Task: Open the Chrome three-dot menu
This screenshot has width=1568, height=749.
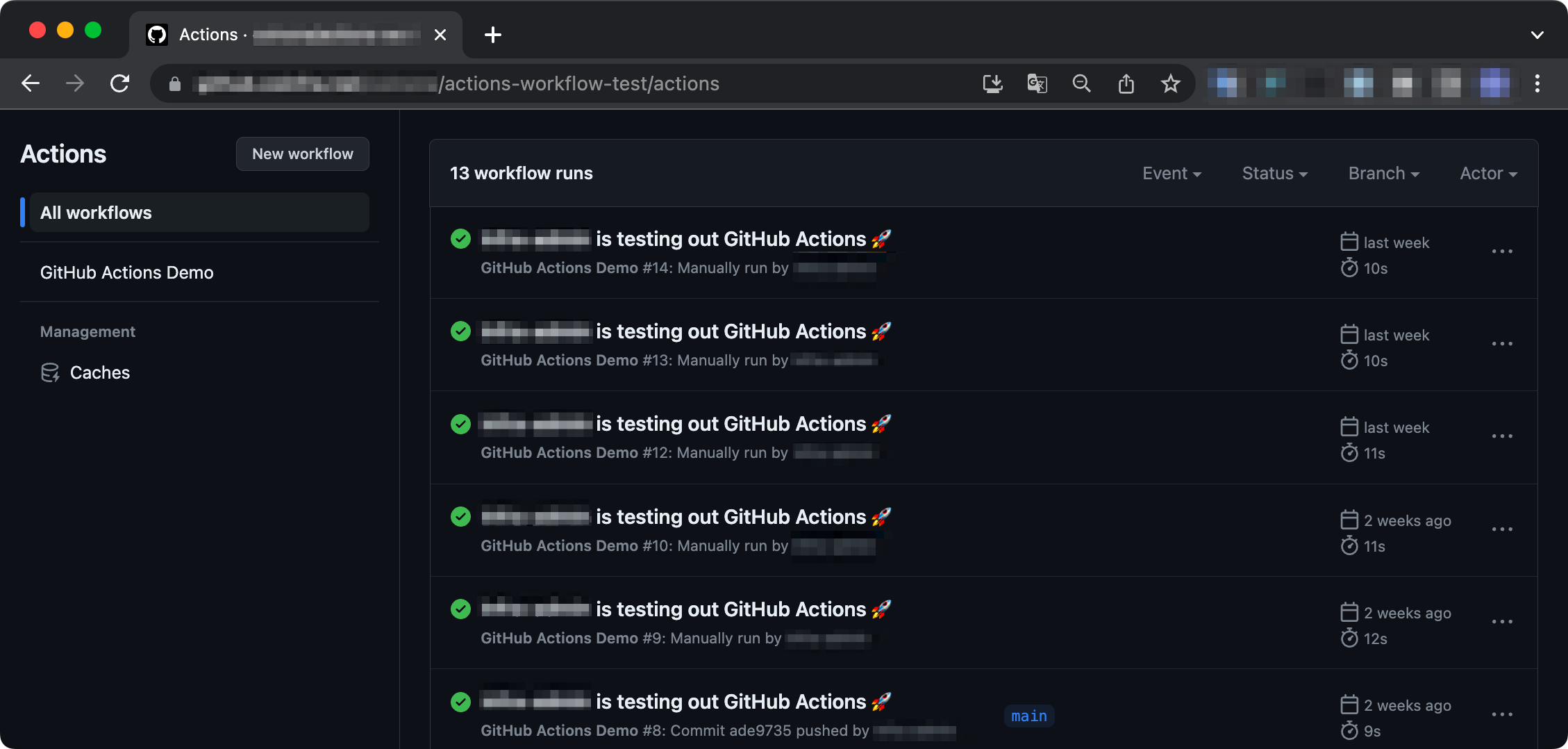Action: pyautogui.click(x=1537, y=83)
